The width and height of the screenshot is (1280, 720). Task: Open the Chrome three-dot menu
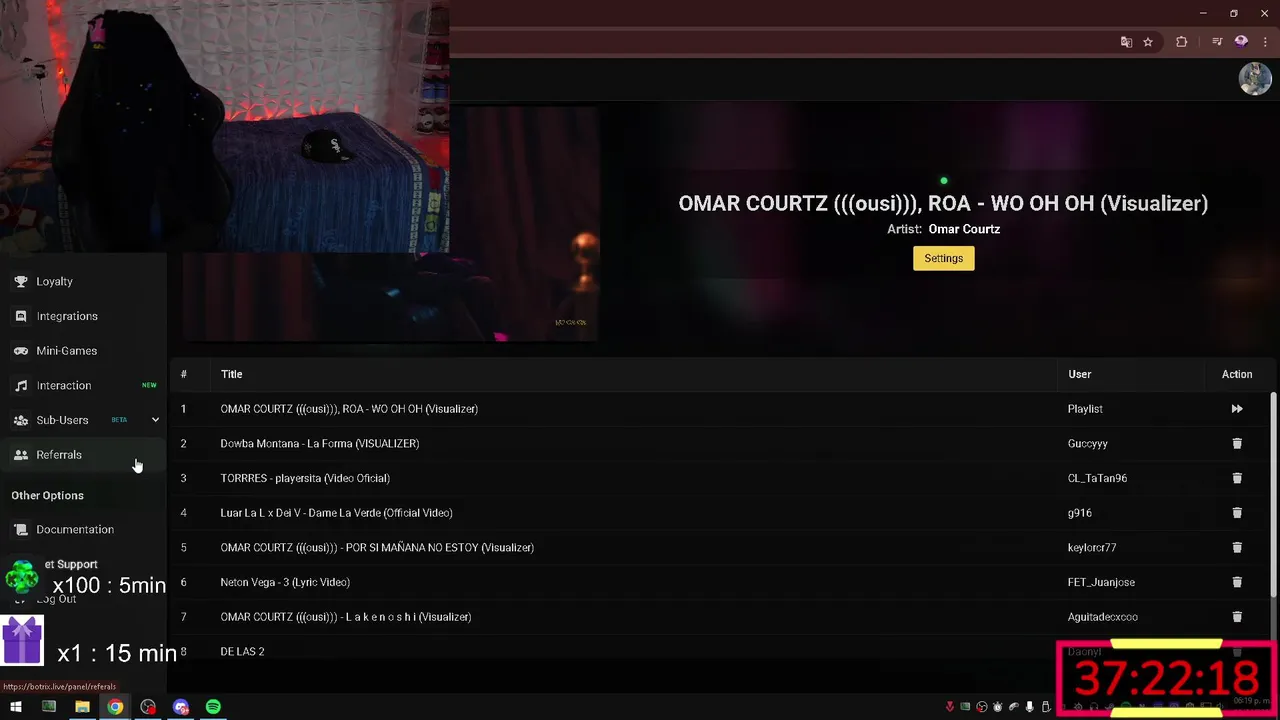coord(1265,42)
